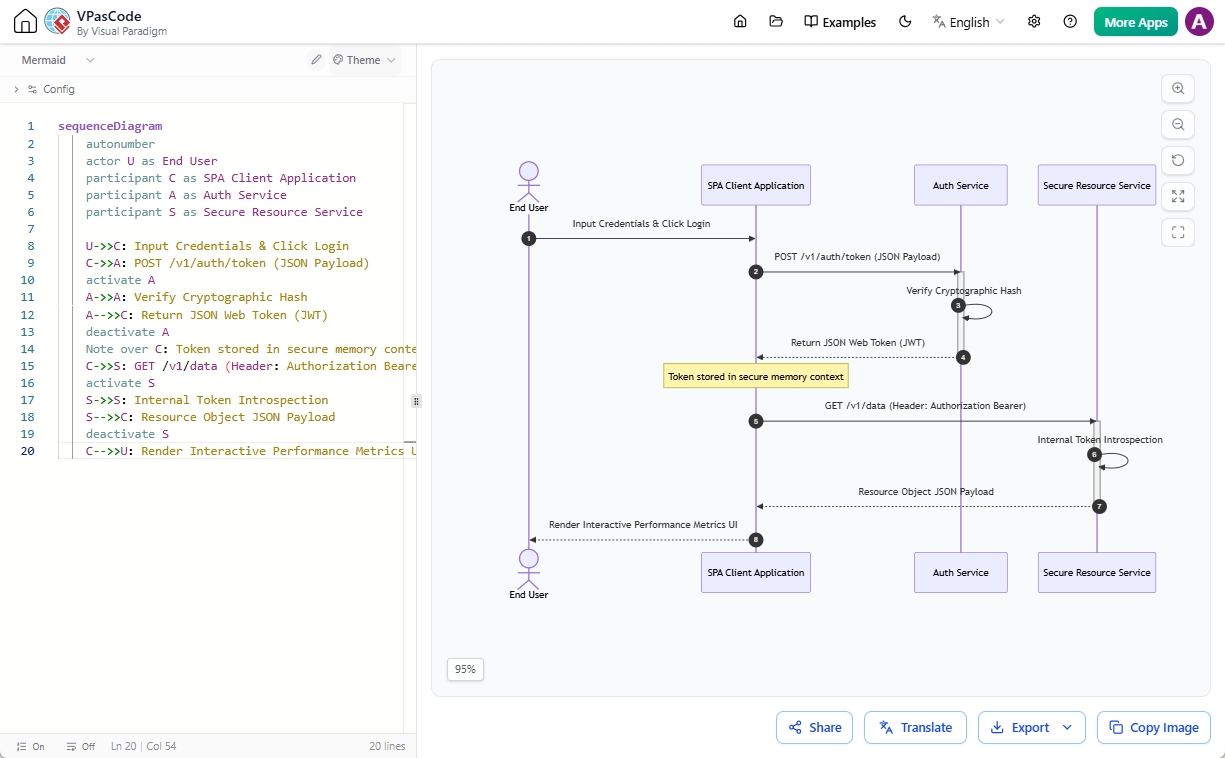Click the zoom in icon on diagram
Screen dimensions: 1225x758
(x=1178, y=88)
